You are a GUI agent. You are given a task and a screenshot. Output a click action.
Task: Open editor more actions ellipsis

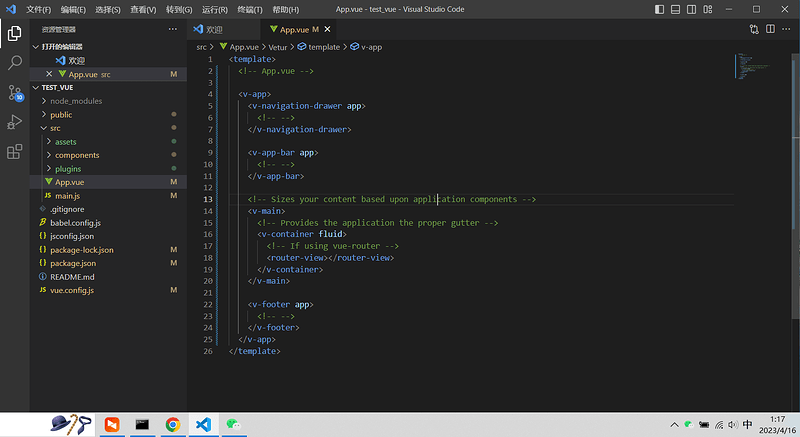point(786,29)
